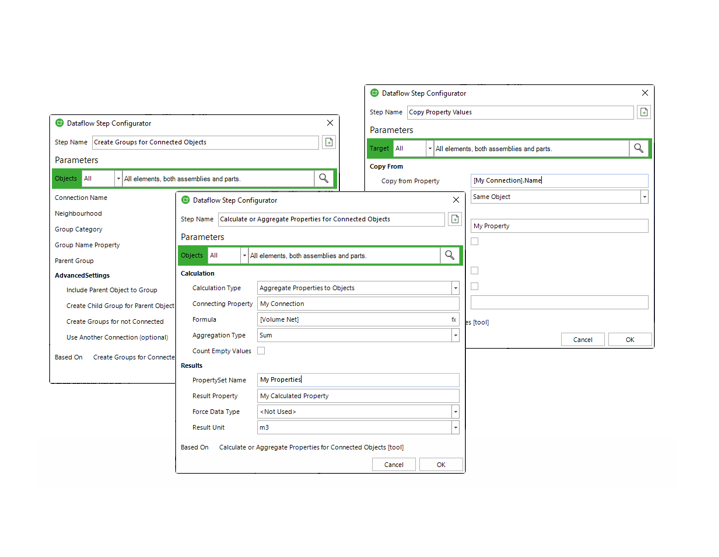Click the filter description field in Copy Property window
Image resolution: width=719 pixels, height=557 pixels.
(531, 148)
